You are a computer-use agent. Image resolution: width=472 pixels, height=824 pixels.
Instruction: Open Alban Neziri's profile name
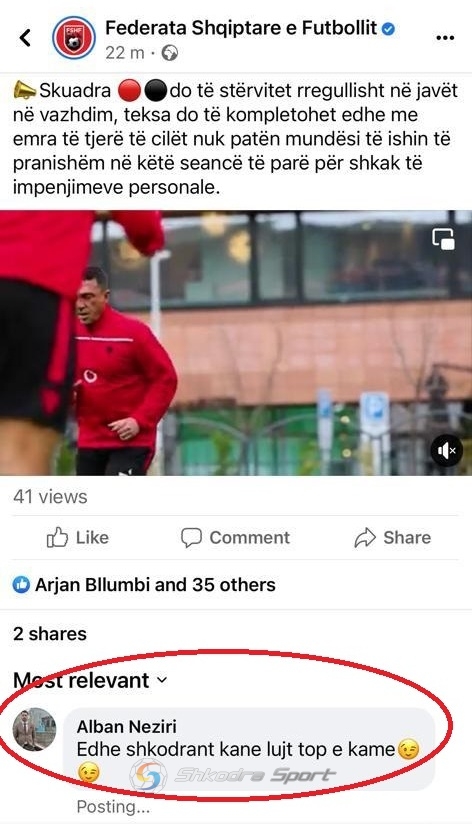pos(127,726)
